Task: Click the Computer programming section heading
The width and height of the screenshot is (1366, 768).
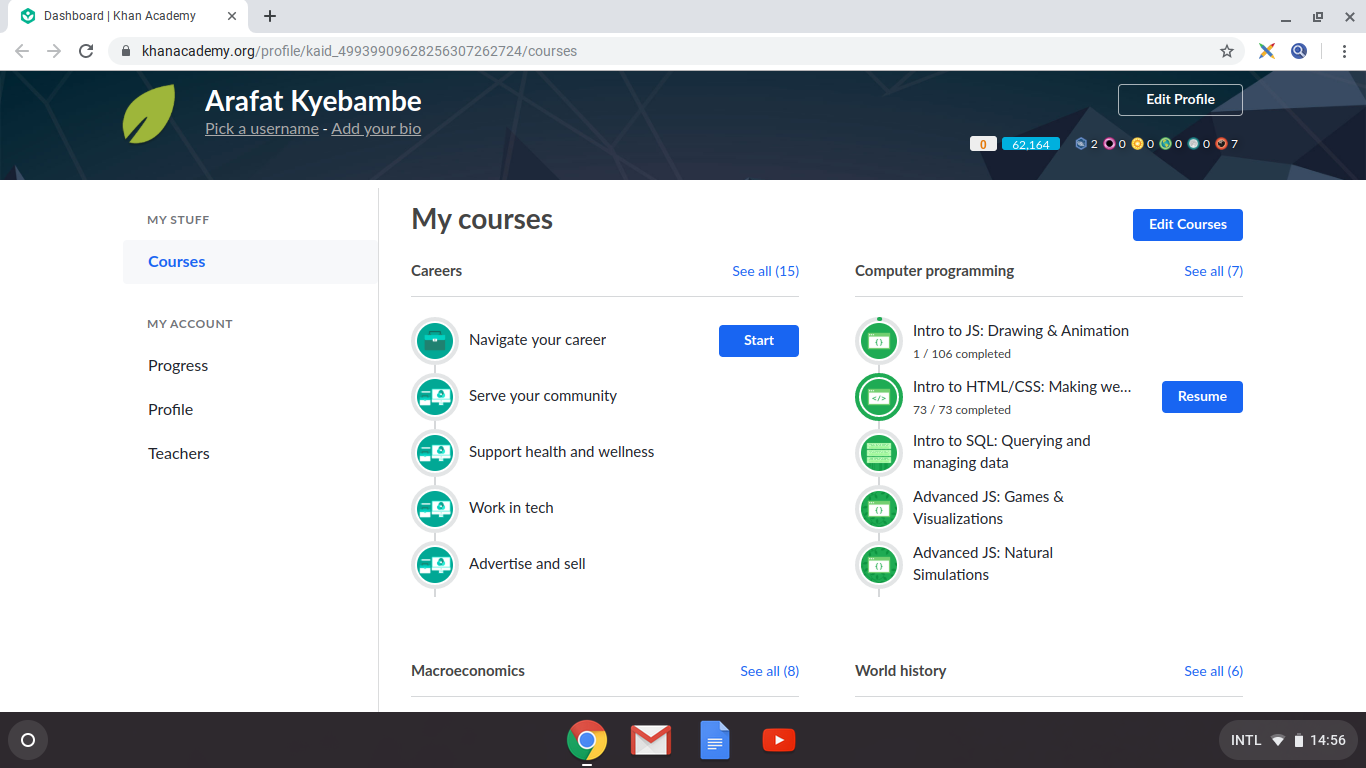Action: (935, 271)
